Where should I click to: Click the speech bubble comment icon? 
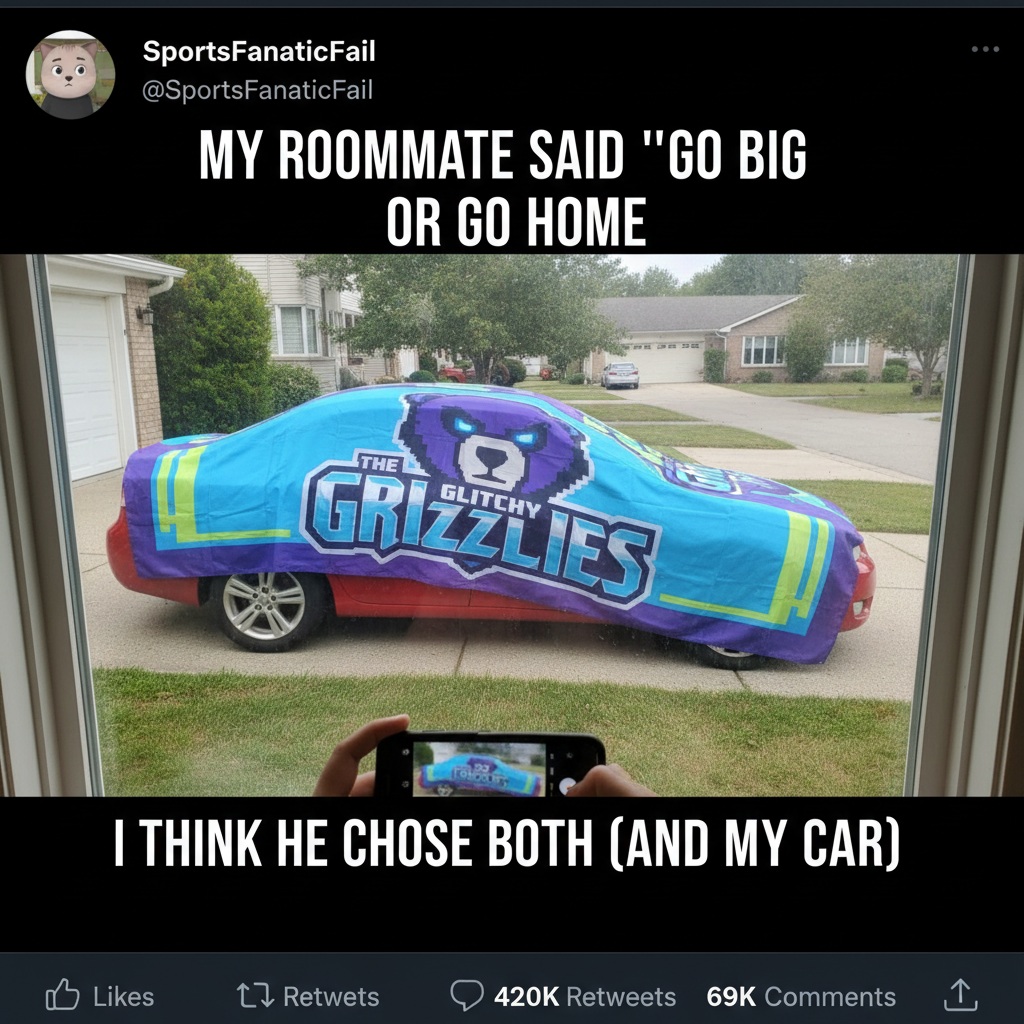[466, 995]
